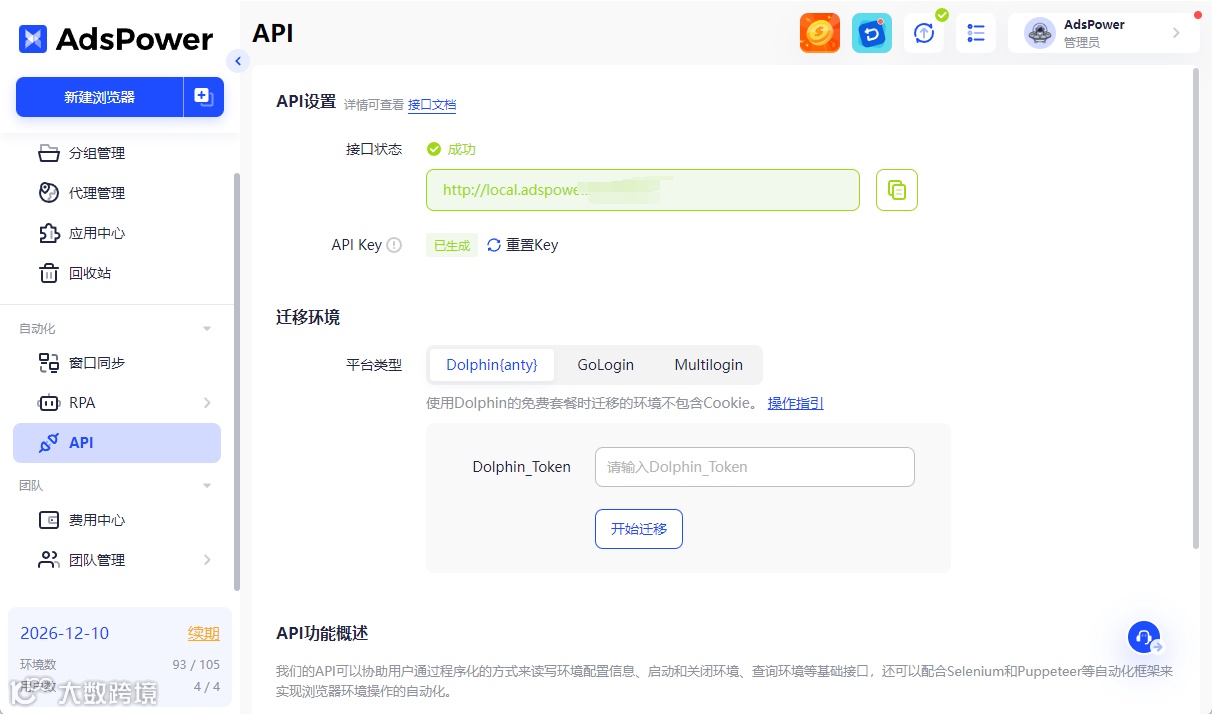
Task: Focus the Dolphin_Token input field
Action: 755,467
